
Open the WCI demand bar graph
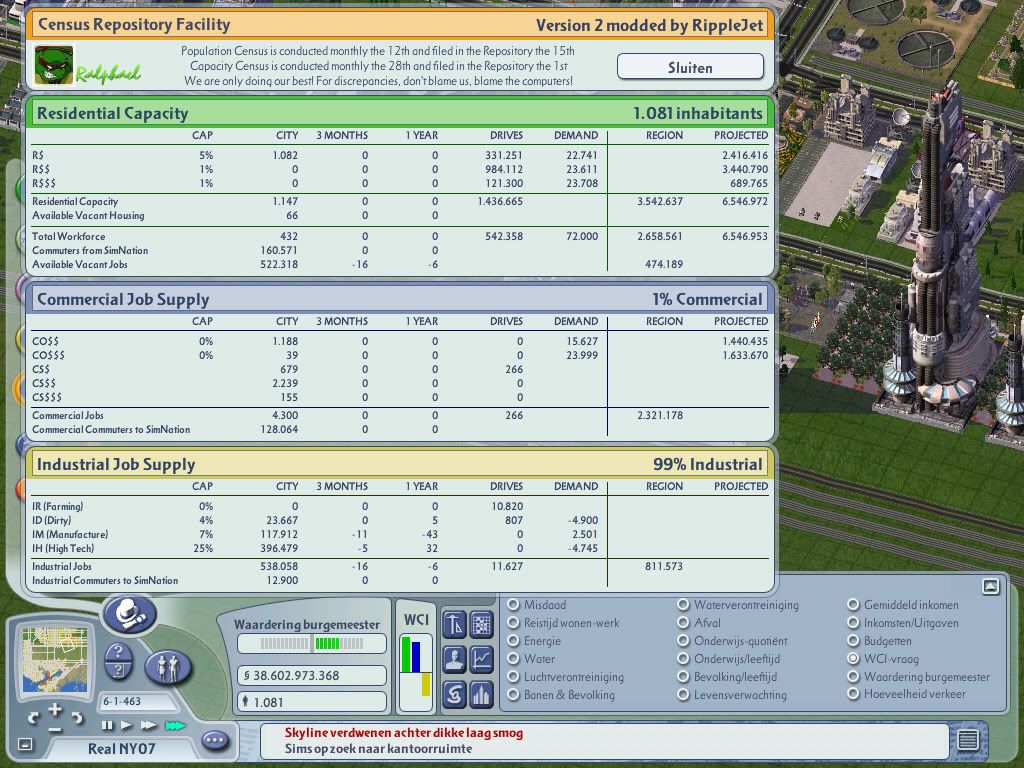click(x=416, y=673)
